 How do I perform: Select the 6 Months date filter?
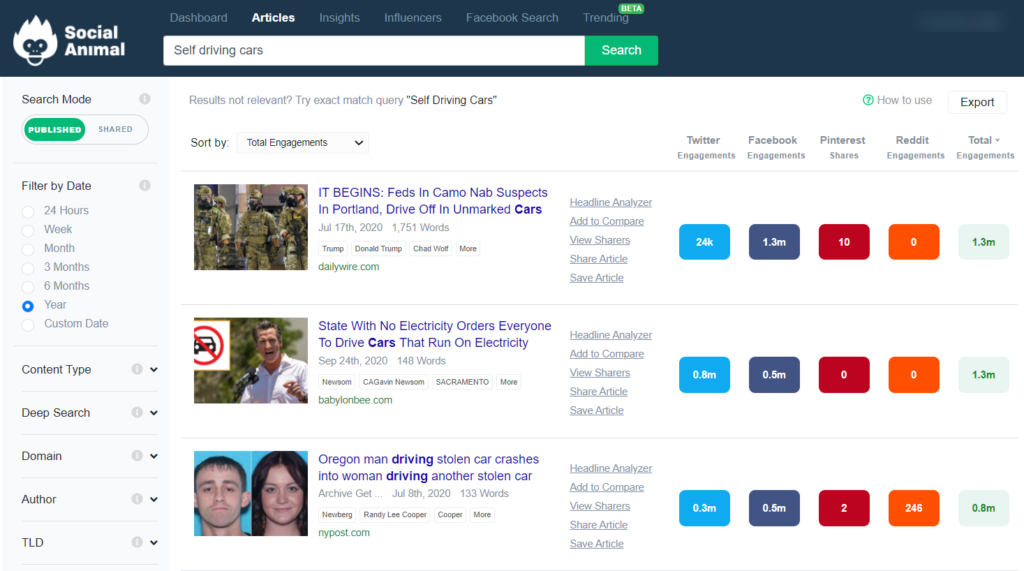28,287
